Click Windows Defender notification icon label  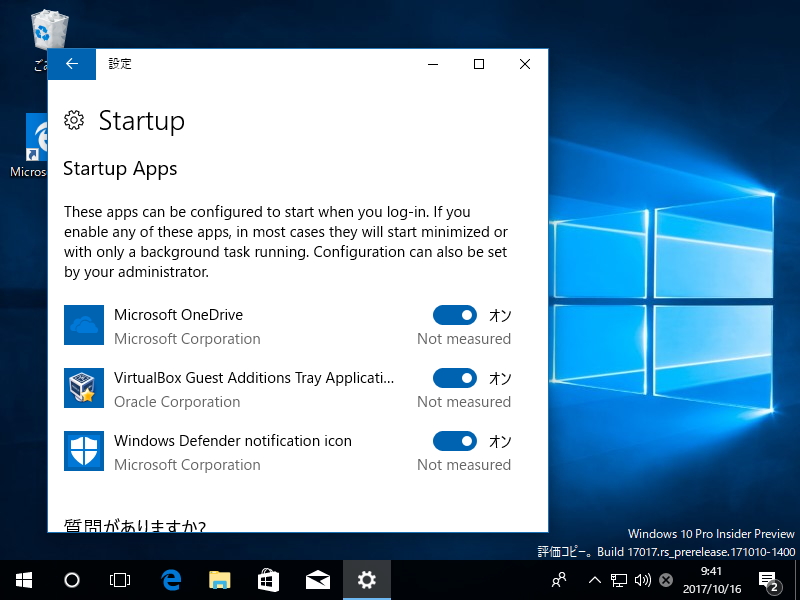(233, 441)
